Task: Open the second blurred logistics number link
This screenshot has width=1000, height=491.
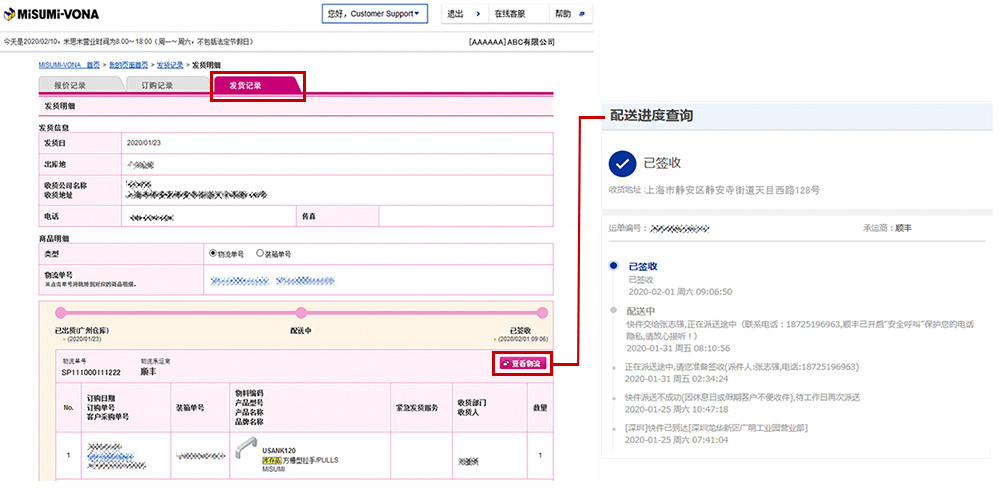Action: (305, 281)
